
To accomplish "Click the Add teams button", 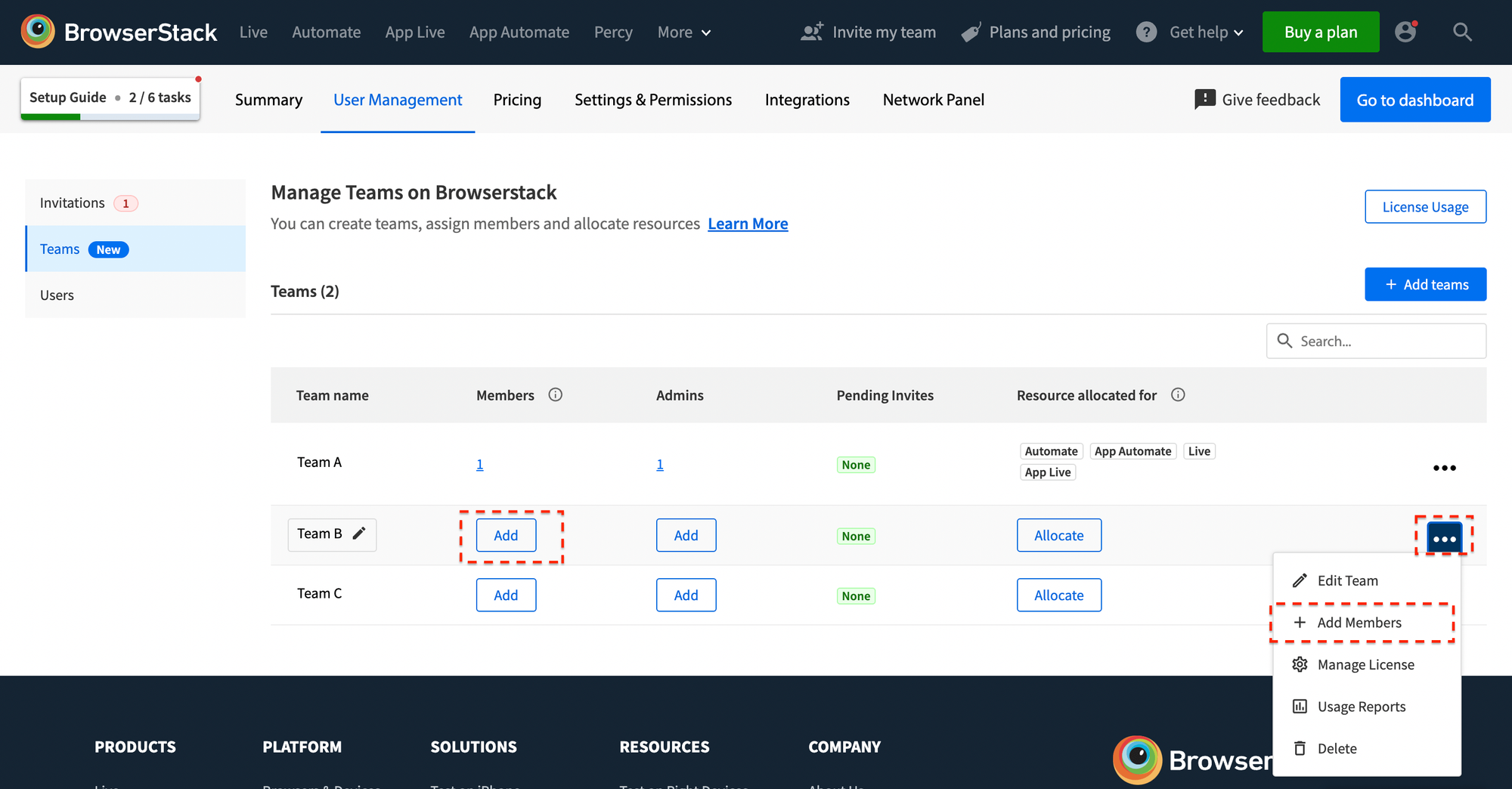I will coord(1425,284).
